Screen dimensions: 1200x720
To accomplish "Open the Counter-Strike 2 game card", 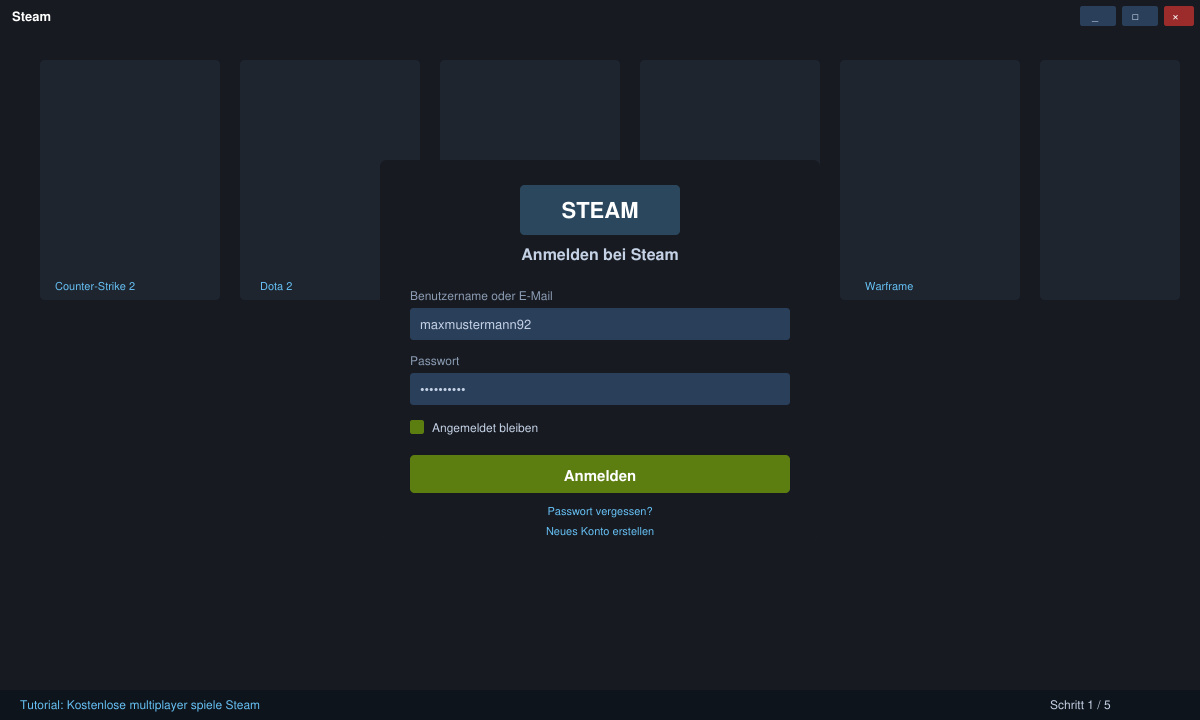I will click(130, 180).
